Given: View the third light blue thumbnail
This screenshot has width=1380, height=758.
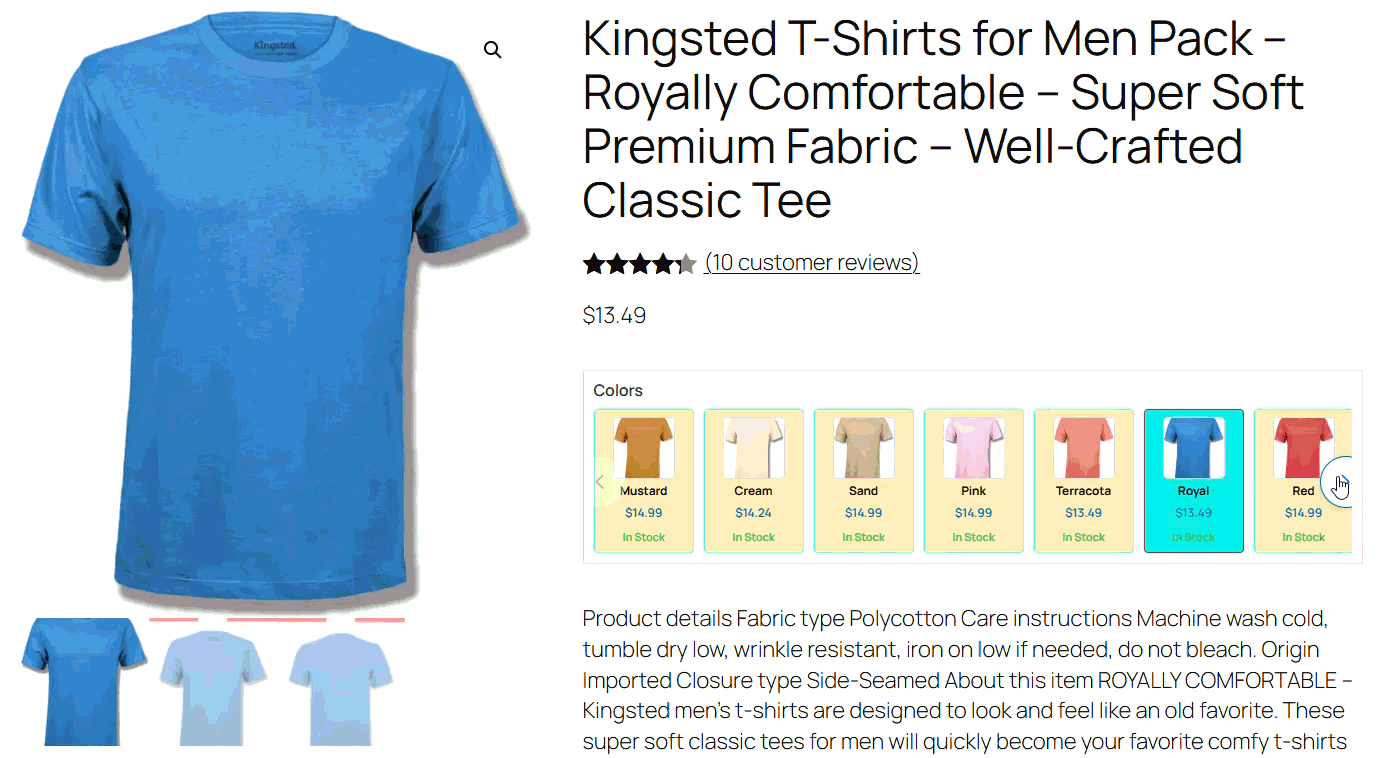Looking at the screenshot, I should click(x=342, y=682).
